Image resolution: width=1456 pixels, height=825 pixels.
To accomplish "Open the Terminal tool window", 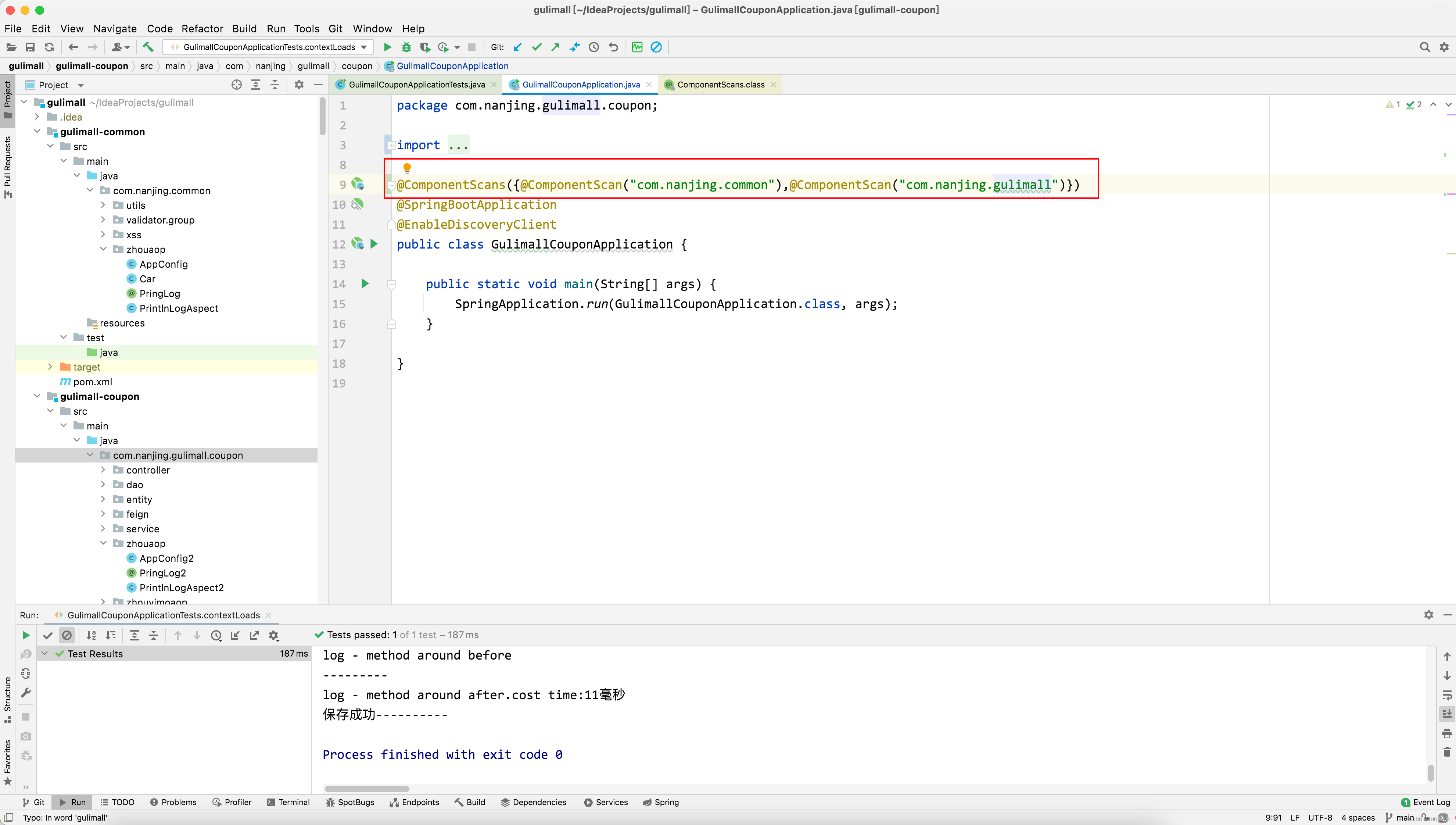I will [288, 802].
